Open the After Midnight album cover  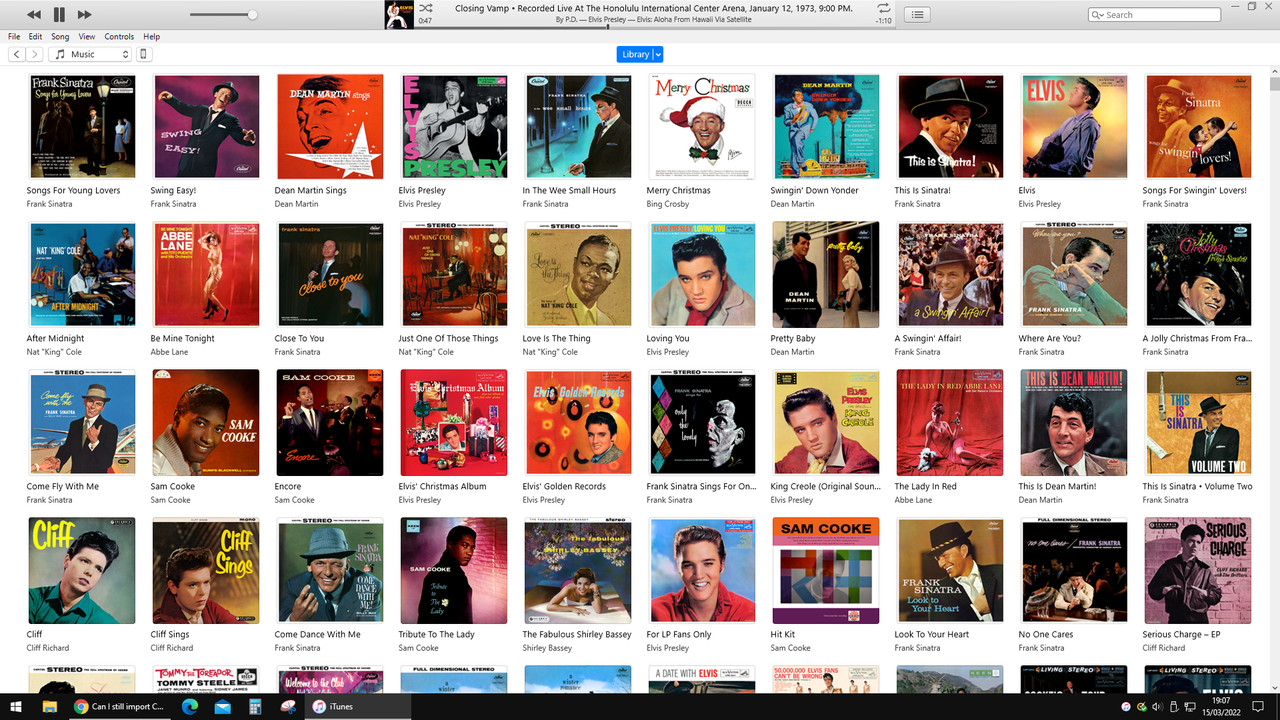click(81, 275)
